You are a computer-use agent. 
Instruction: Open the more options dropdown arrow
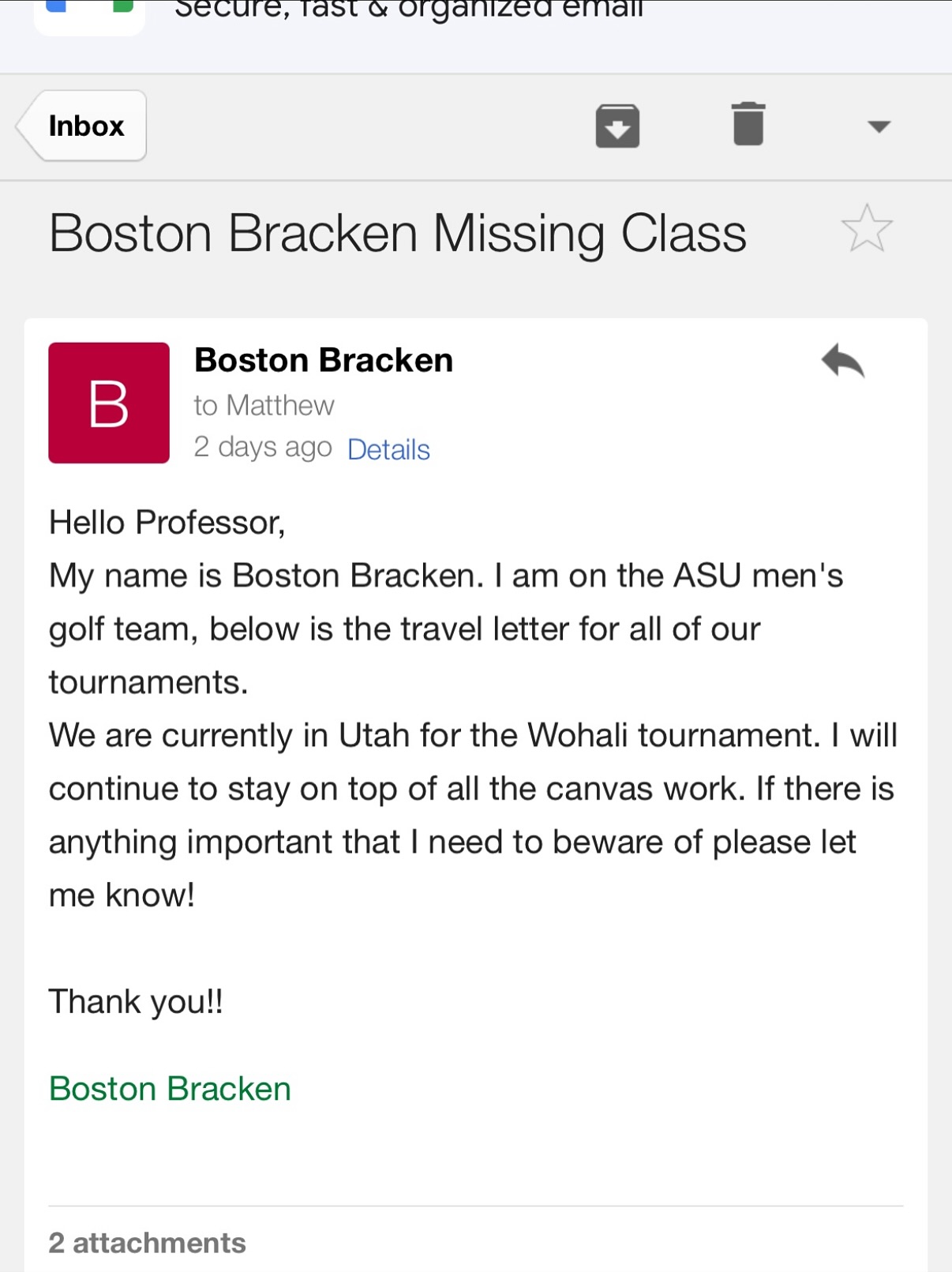879,126
